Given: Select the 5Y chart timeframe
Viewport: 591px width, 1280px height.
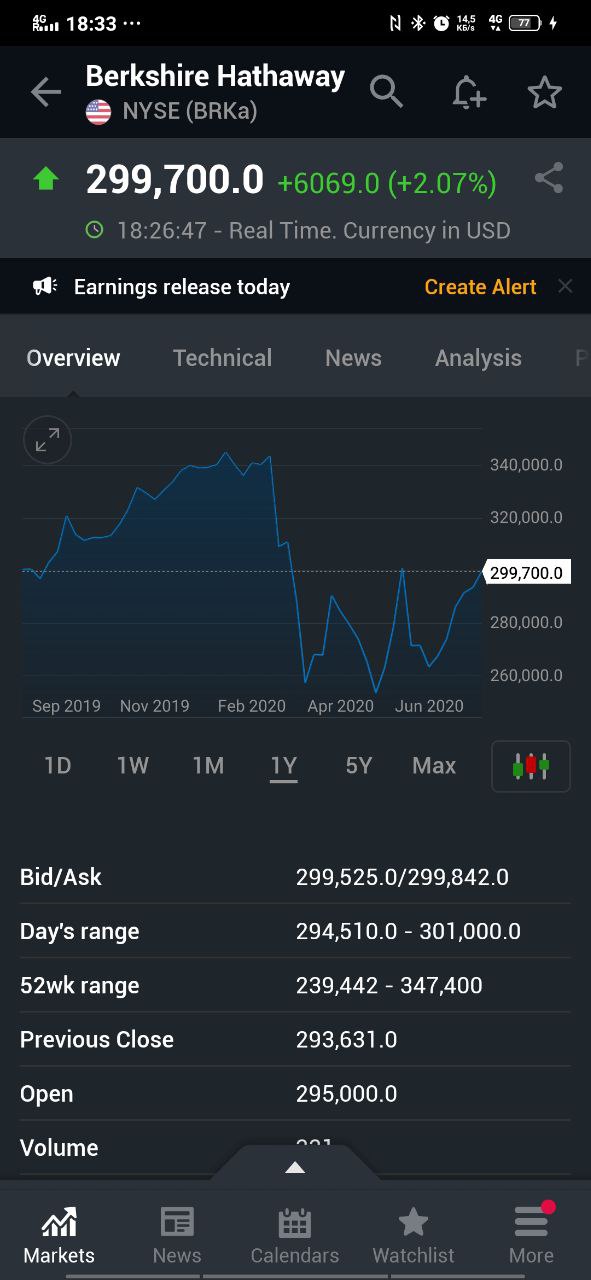Looking at the screenshot, I should pos(358,766).
